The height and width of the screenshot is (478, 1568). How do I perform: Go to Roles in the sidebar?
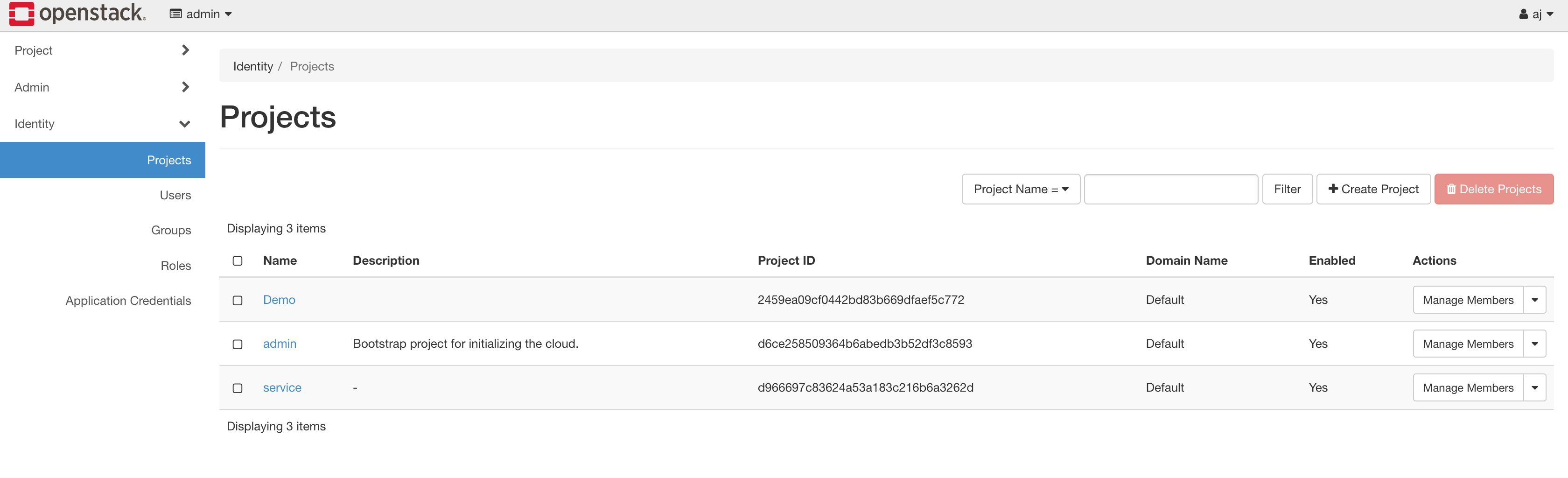175,266
